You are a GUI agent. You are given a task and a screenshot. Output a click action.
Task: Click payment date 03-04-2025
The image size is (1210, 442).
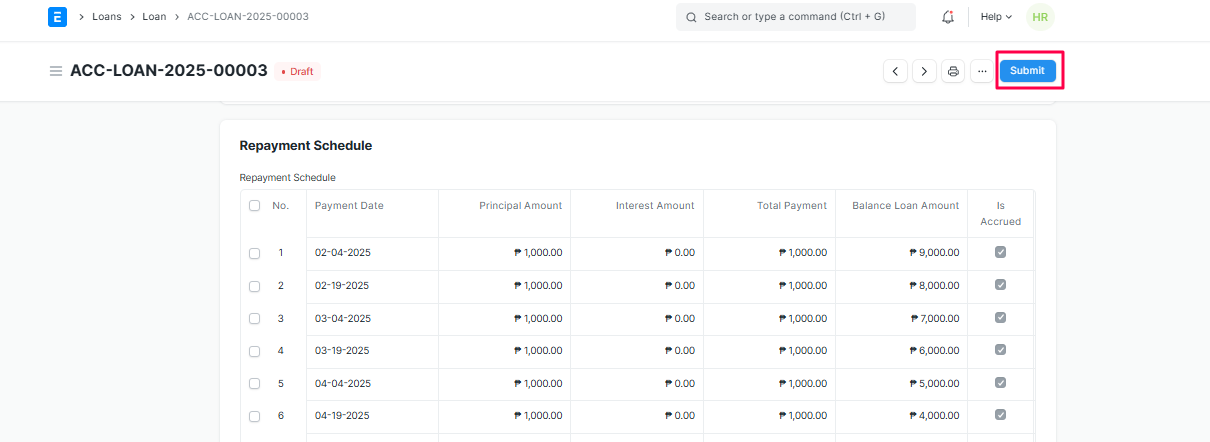click(343, 319)
